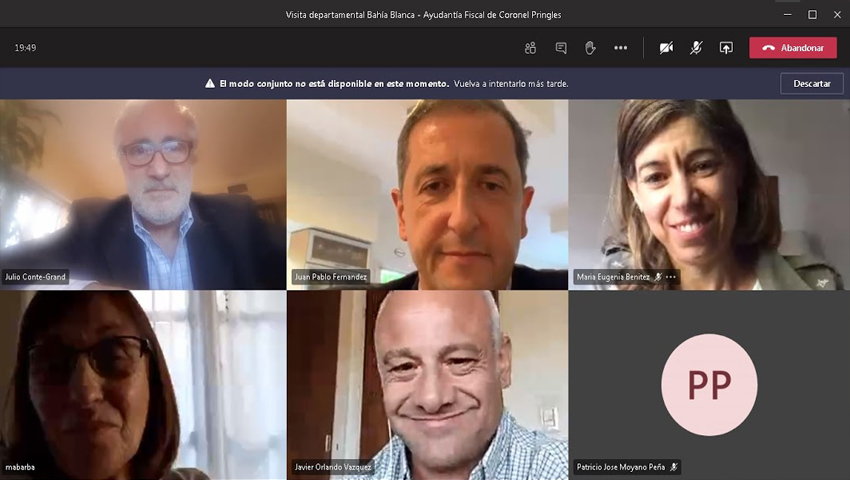
Task: Click banner text Vuelva a intentarlo más tarde
Action: pyautogui.click(x=511, y=84)
